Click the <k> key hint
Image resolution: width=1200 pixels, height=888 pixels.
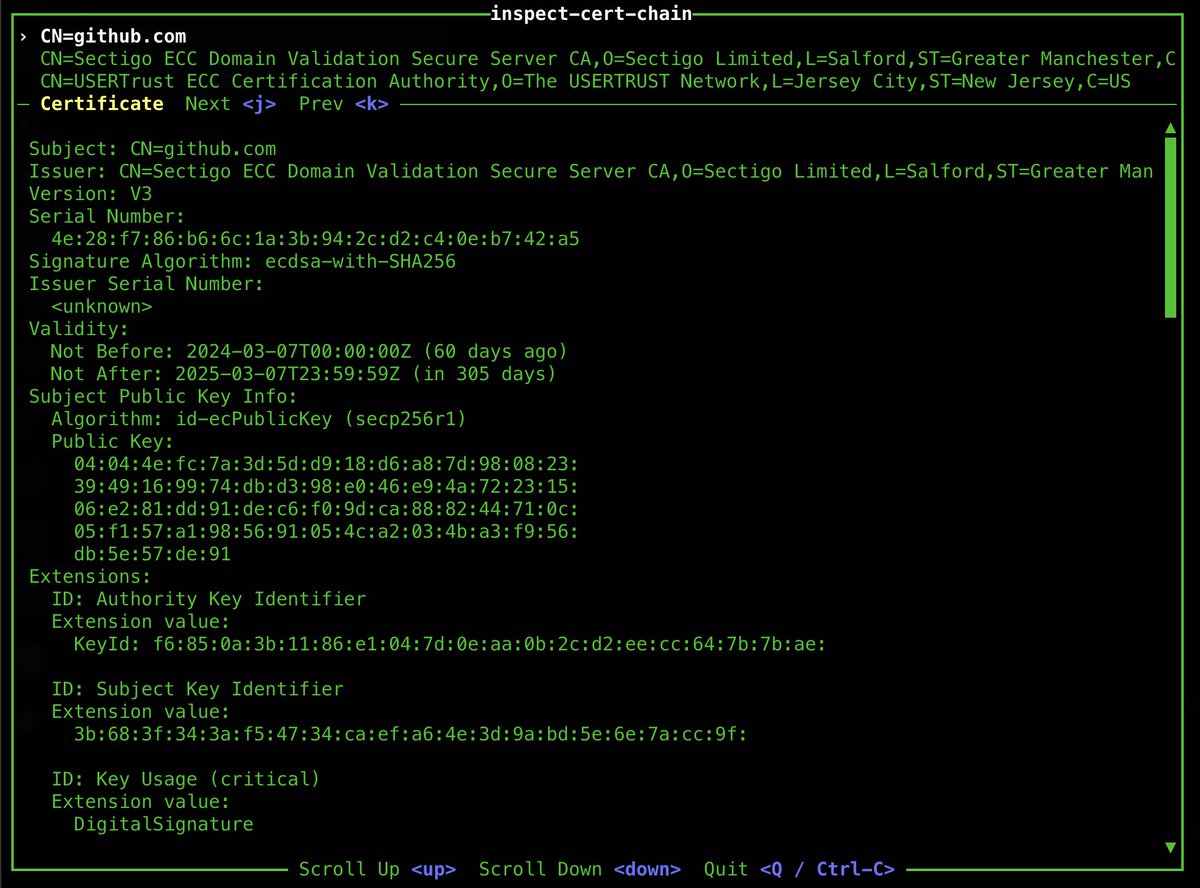click(372, 103)
